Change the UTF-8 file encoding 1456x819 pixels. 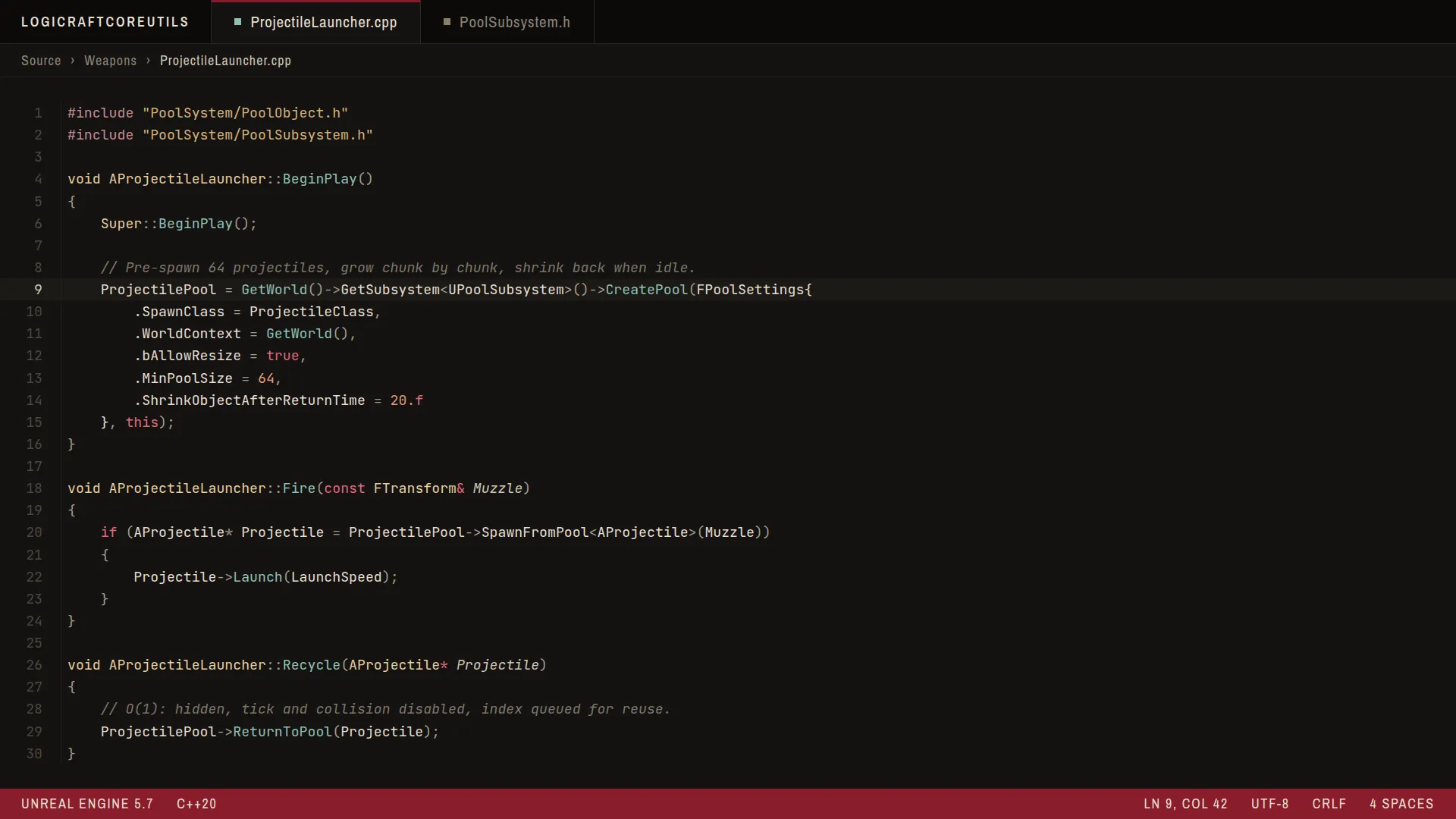[1269, 804]
